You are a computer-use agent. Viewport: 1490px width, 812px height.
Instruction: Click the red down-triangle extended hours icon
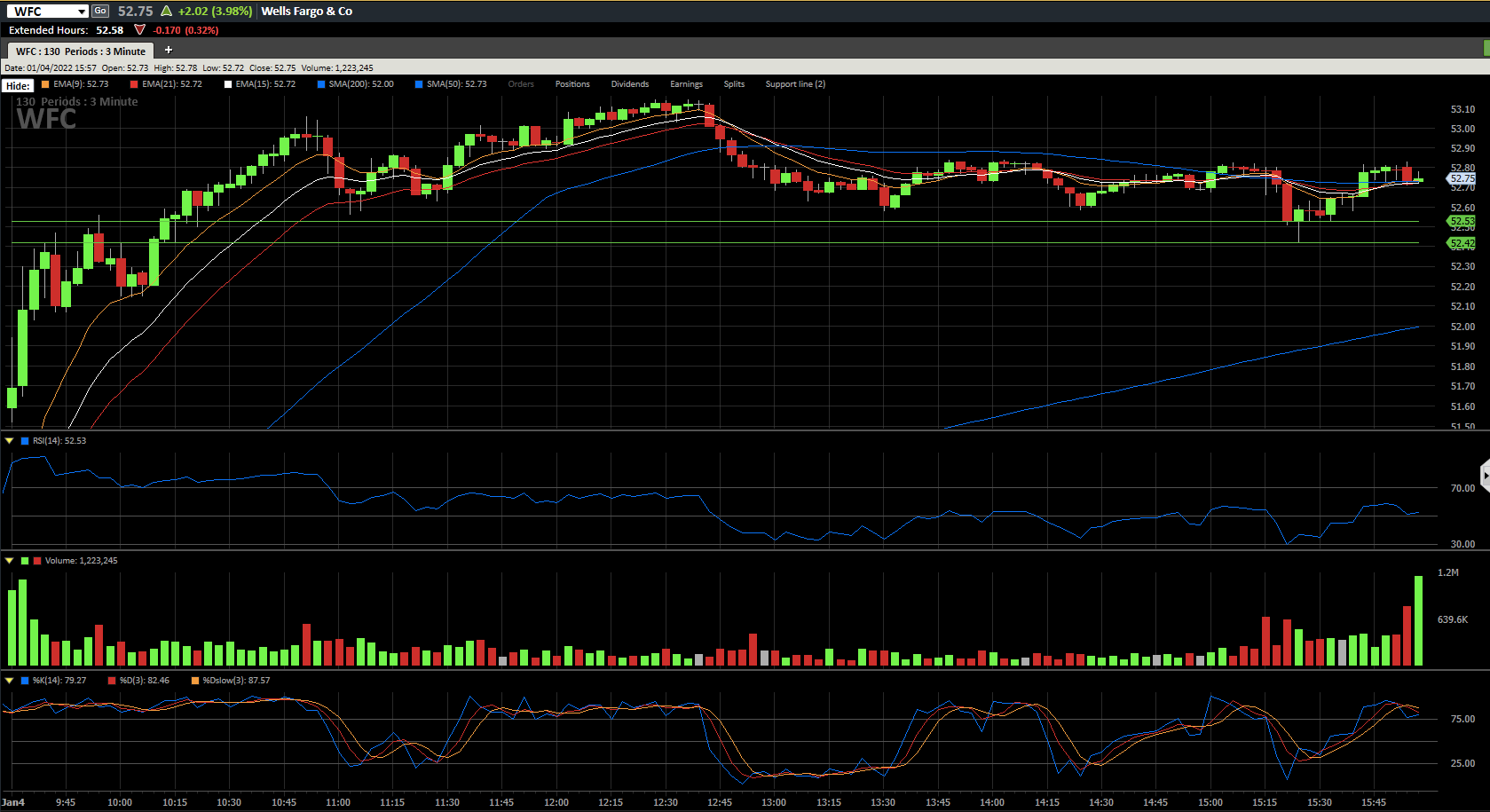(139, 30)
